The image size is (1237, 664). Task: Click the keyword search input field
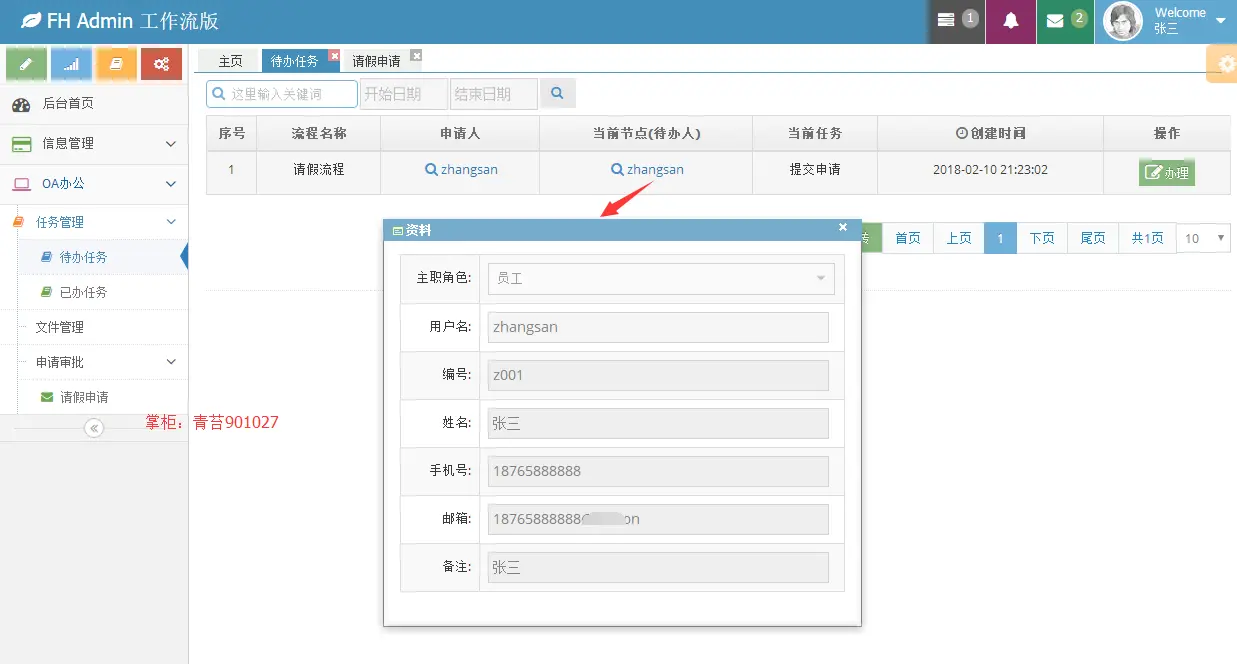[x=282, y=94]
